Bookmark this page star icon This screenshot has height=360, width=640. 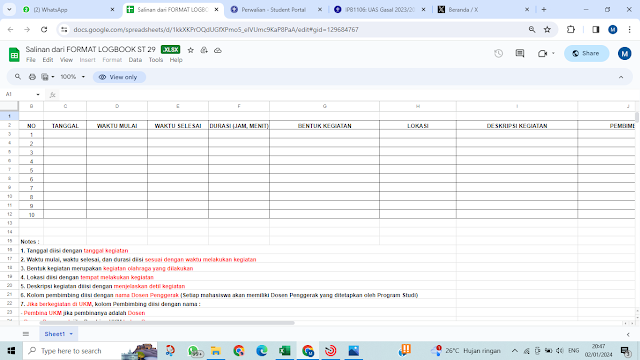tap(547, 29)
